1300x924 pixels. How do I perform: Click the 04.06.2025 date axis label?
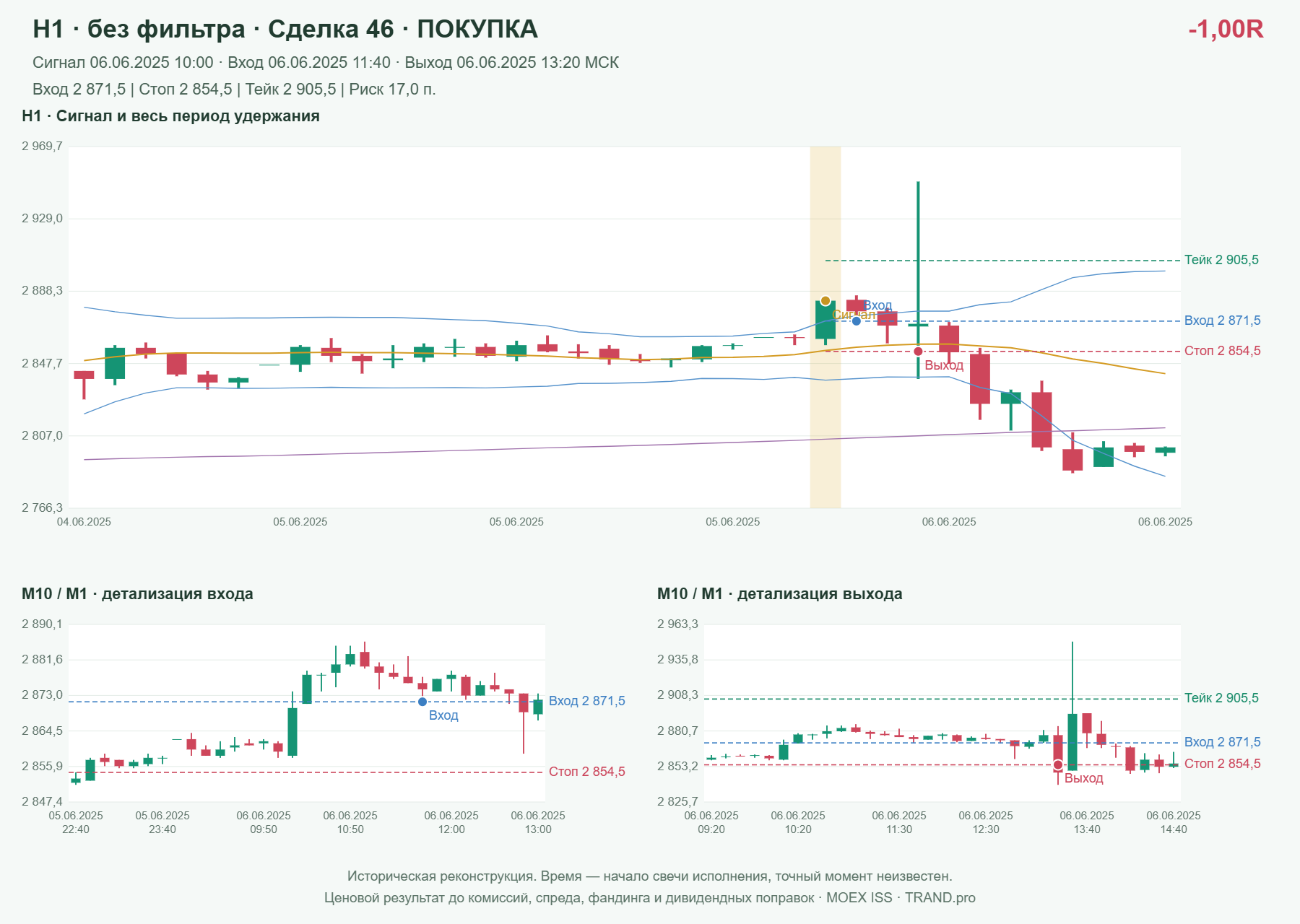pos(84,522)
